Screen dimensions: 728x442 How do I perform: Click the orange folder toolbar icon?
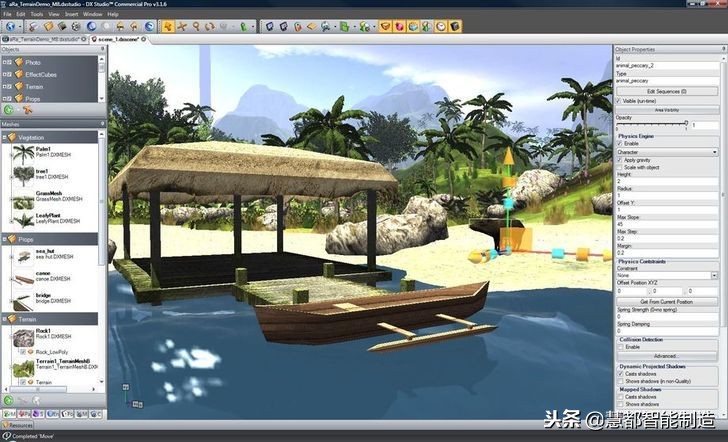pyautogui.click(x=48, y=26)
